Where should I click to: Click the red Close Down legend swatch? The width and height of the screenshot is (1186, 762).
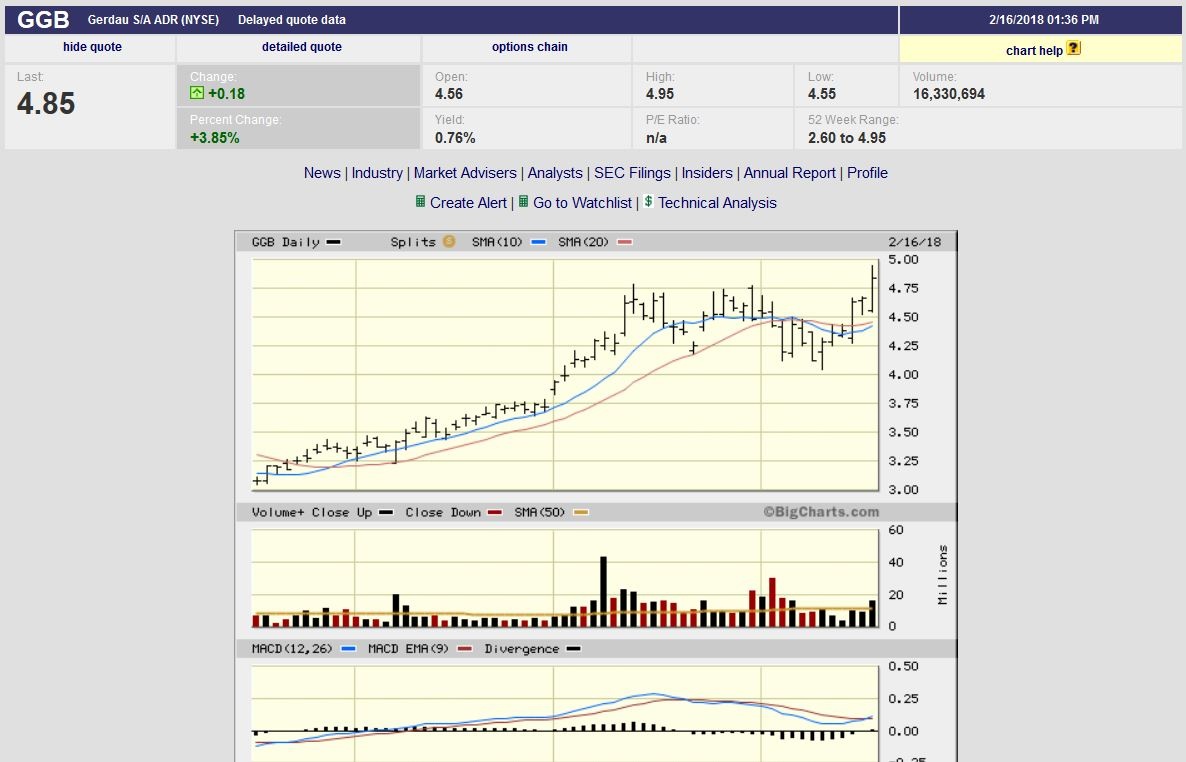click(x=491, y=512)
